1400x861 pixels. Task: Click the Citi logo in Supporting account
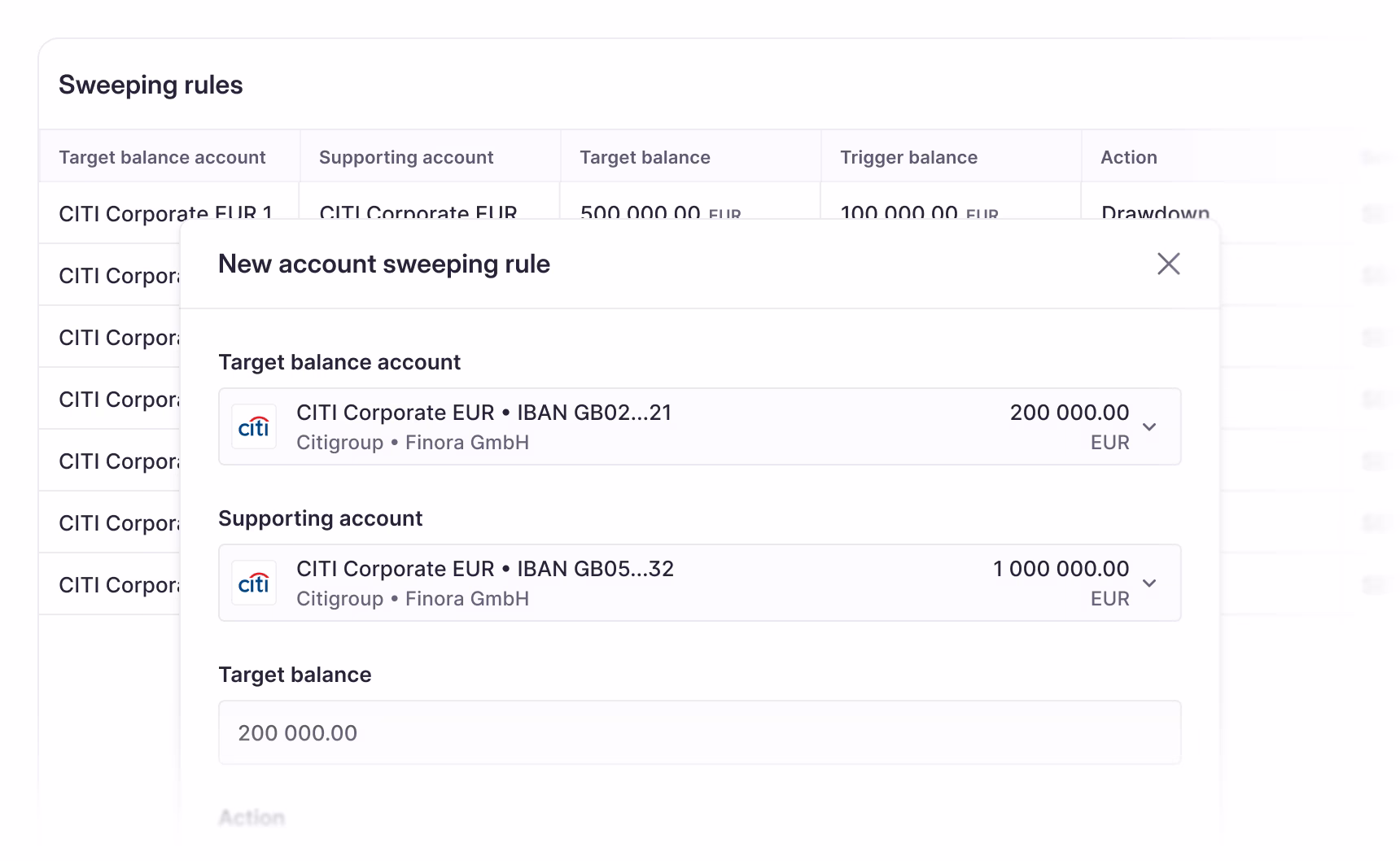tap(254, 583)
